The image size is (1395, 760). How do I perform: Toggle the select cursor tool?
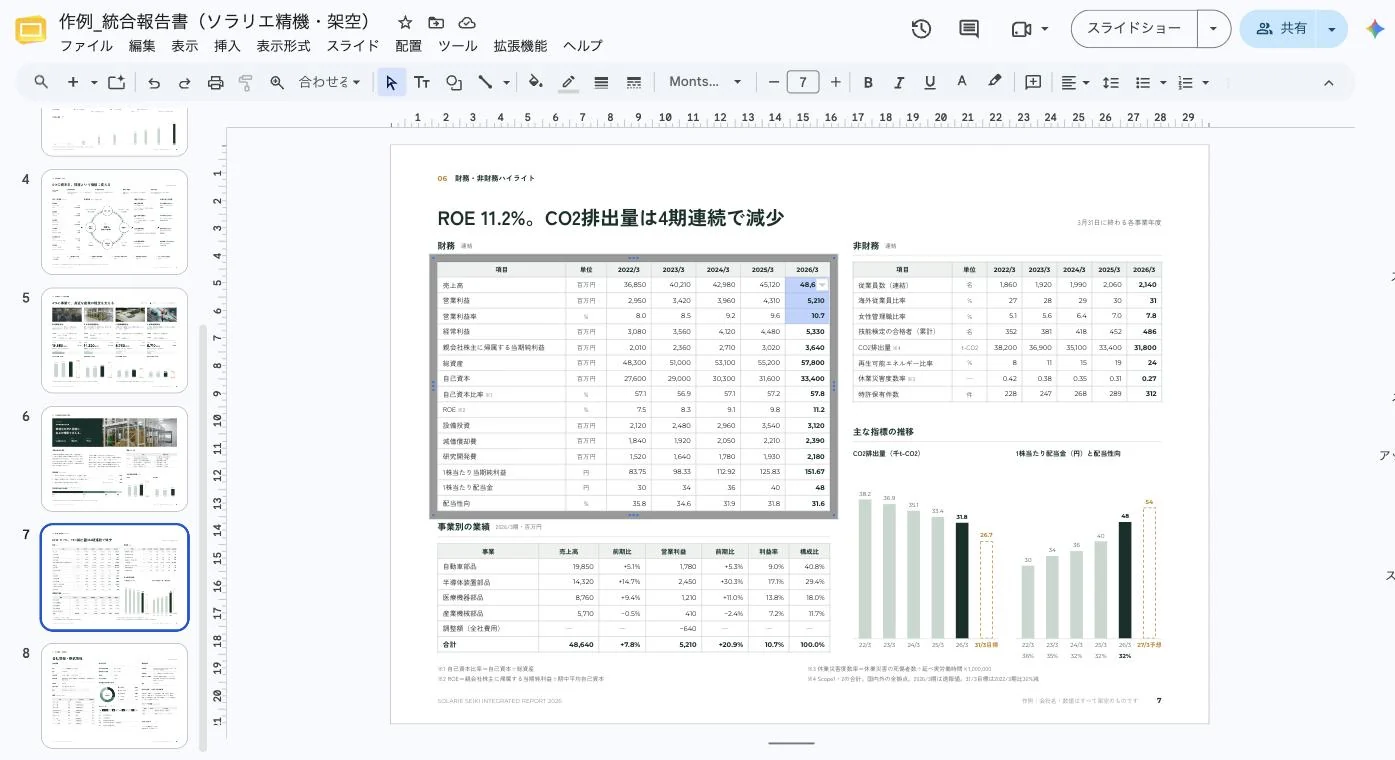(x=391, y=82)
